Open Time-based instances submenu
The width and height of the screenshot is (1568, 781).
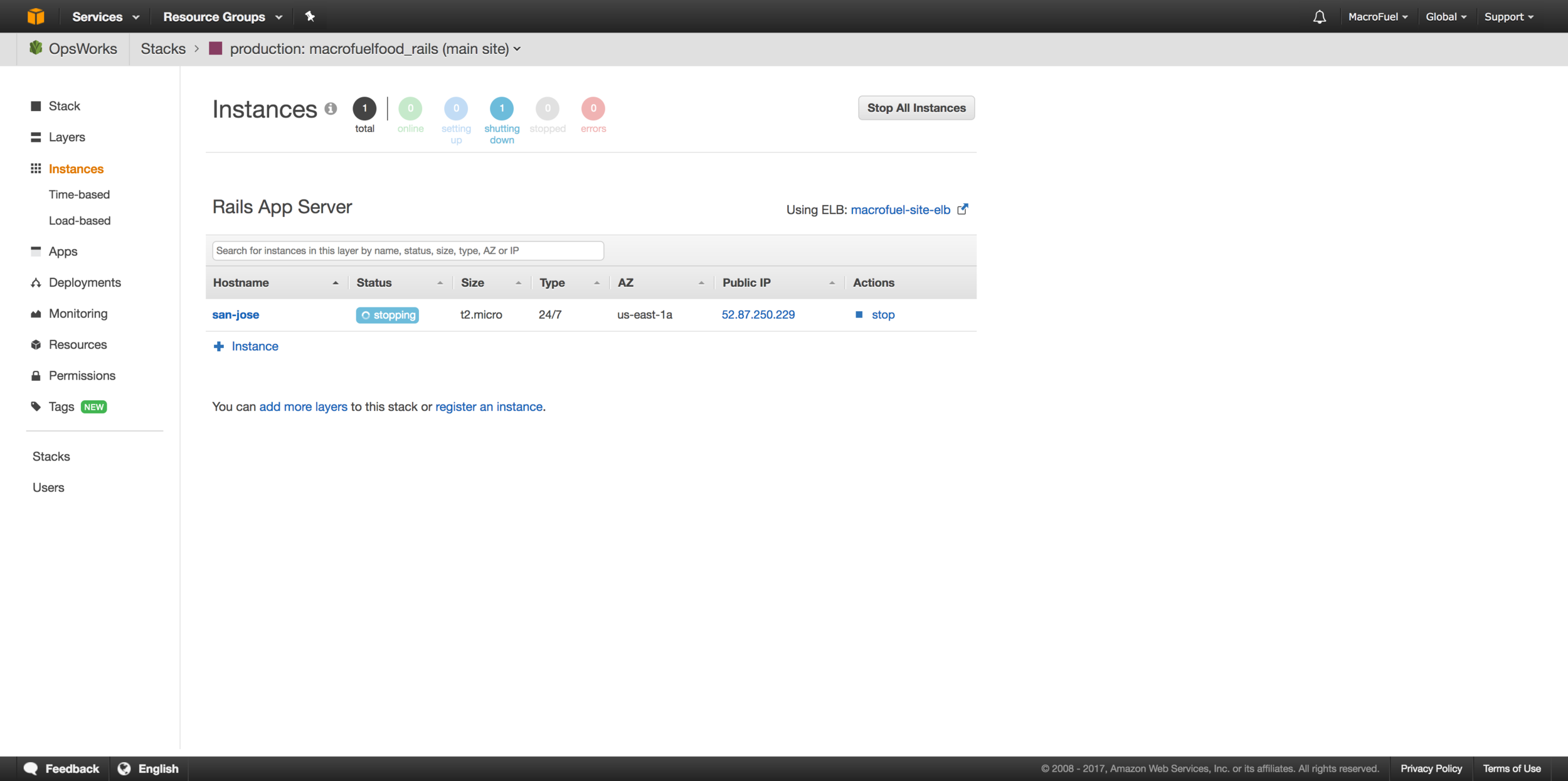pos(79,194)
